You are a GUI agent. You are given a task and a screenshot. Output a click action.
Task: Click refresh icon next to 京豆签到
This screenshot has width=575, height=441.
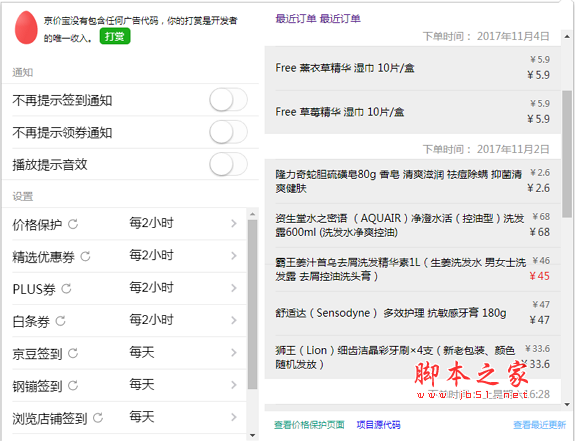click(x=73, y=353)
